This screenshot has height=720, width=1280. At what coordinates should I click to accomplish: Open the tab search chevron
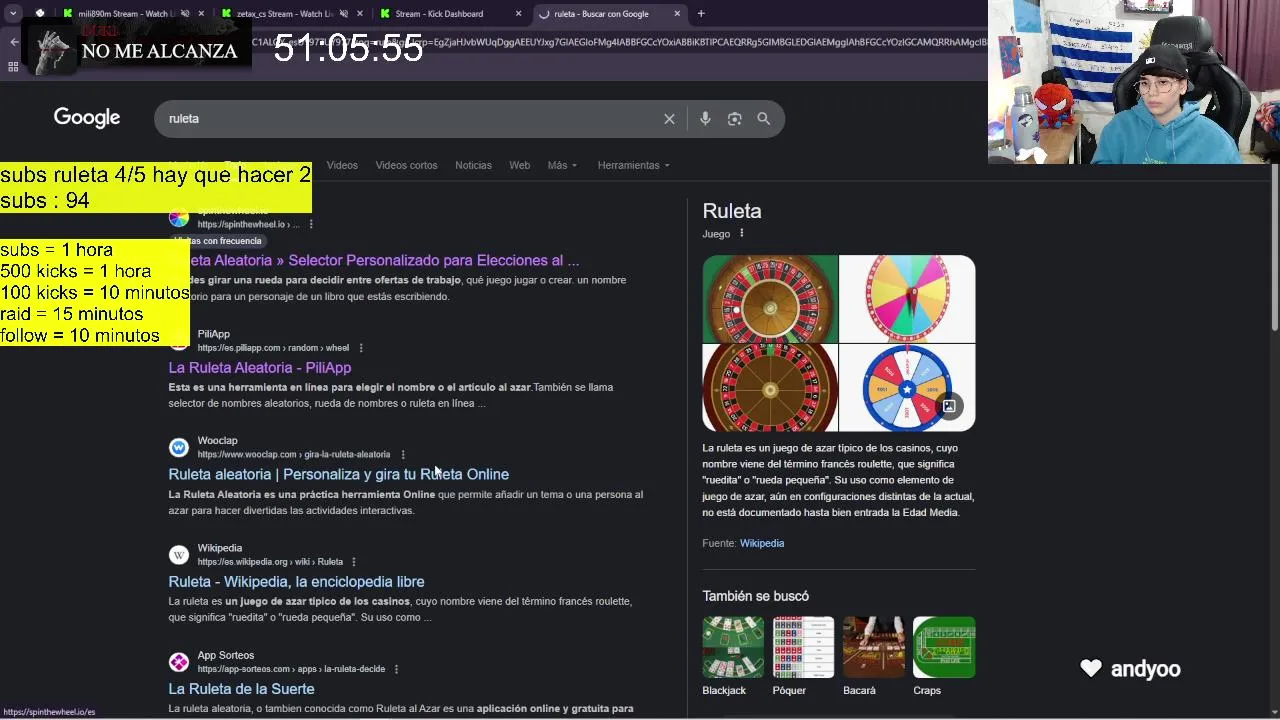click(13, 14)
